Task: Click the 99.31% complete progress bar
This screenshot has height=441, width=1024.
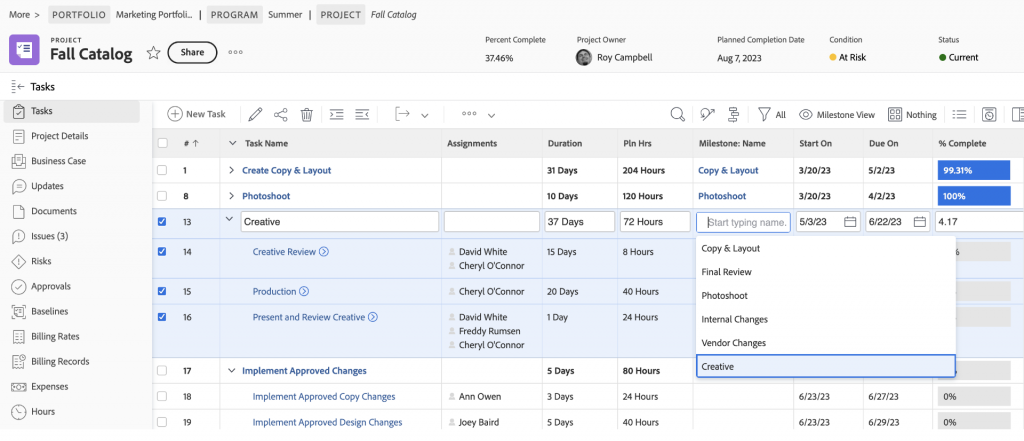Action: [x=973, y=171]
